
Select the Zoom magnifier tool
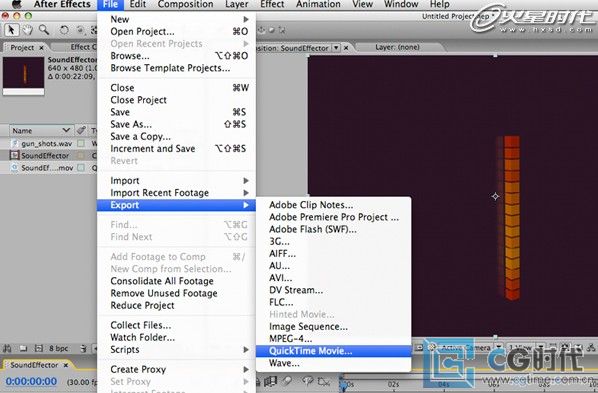(44, 30)
